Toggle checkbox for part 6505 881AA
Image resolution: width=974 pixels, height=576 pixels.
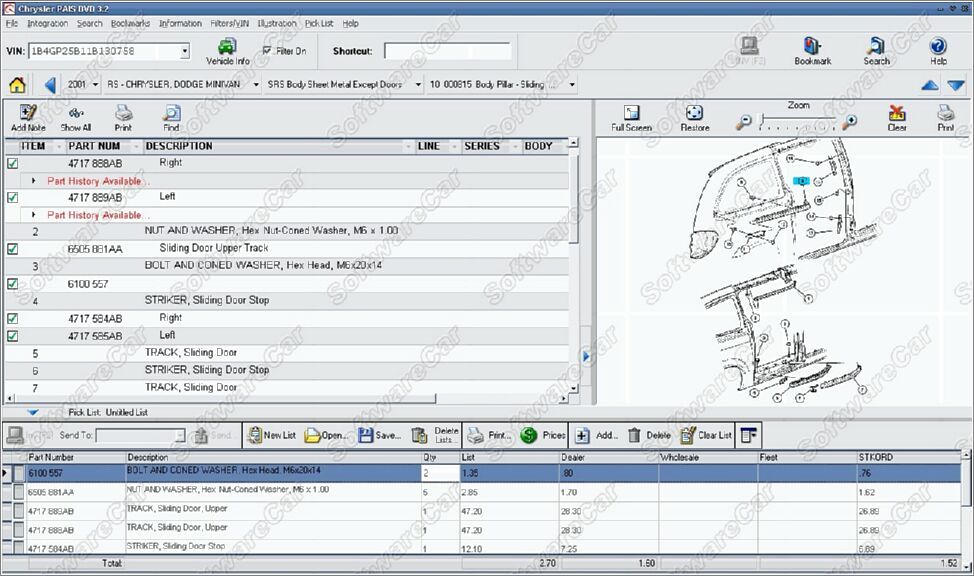(12, 249)
